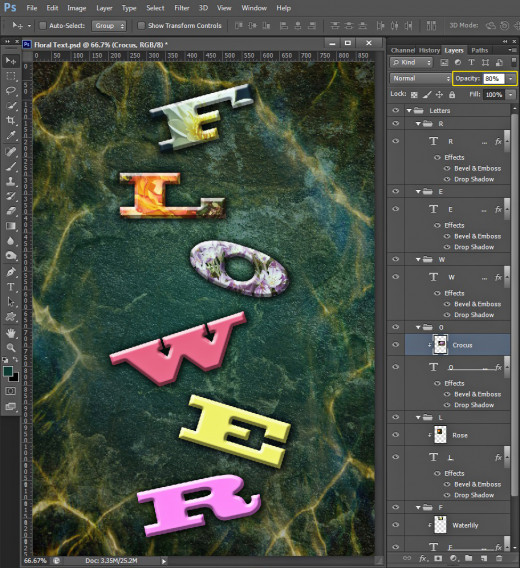Click the foreground color swatch
Image resolution: width=520 pixels, height=568 pixels.
[x=8, y=371]
